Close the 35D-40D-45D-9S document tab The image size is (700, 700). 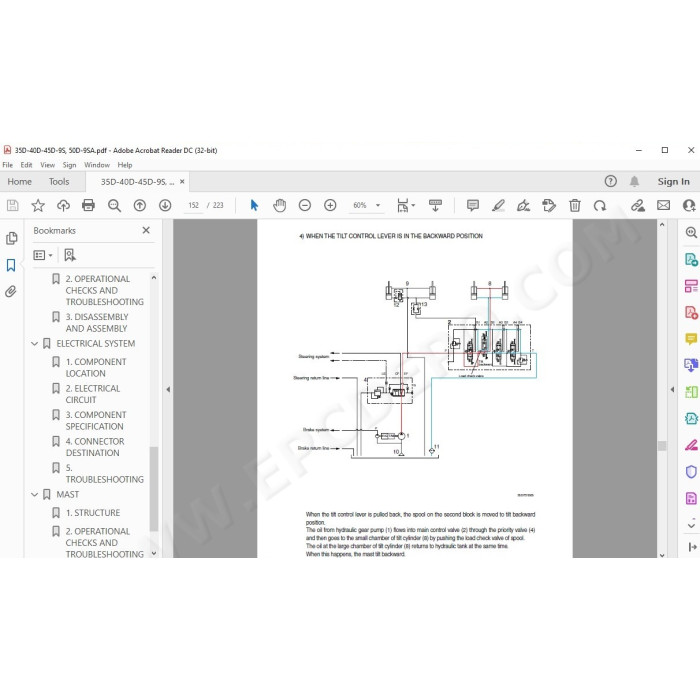[x=182, y=182]
